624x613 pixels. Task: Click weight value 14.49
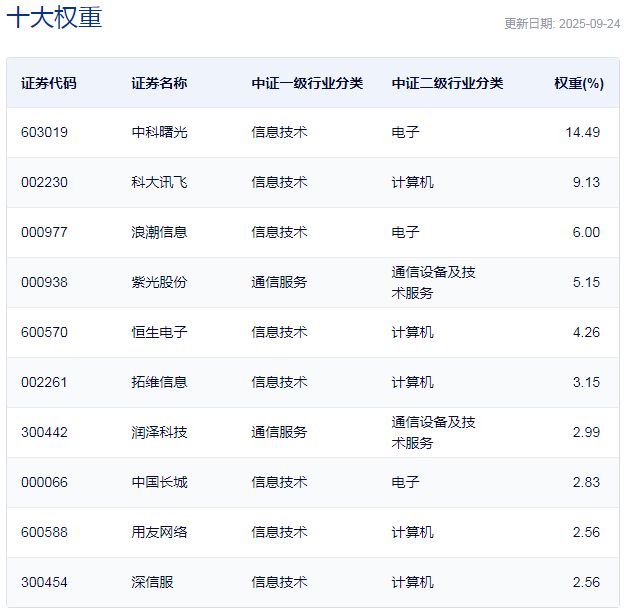click(583, 132)
